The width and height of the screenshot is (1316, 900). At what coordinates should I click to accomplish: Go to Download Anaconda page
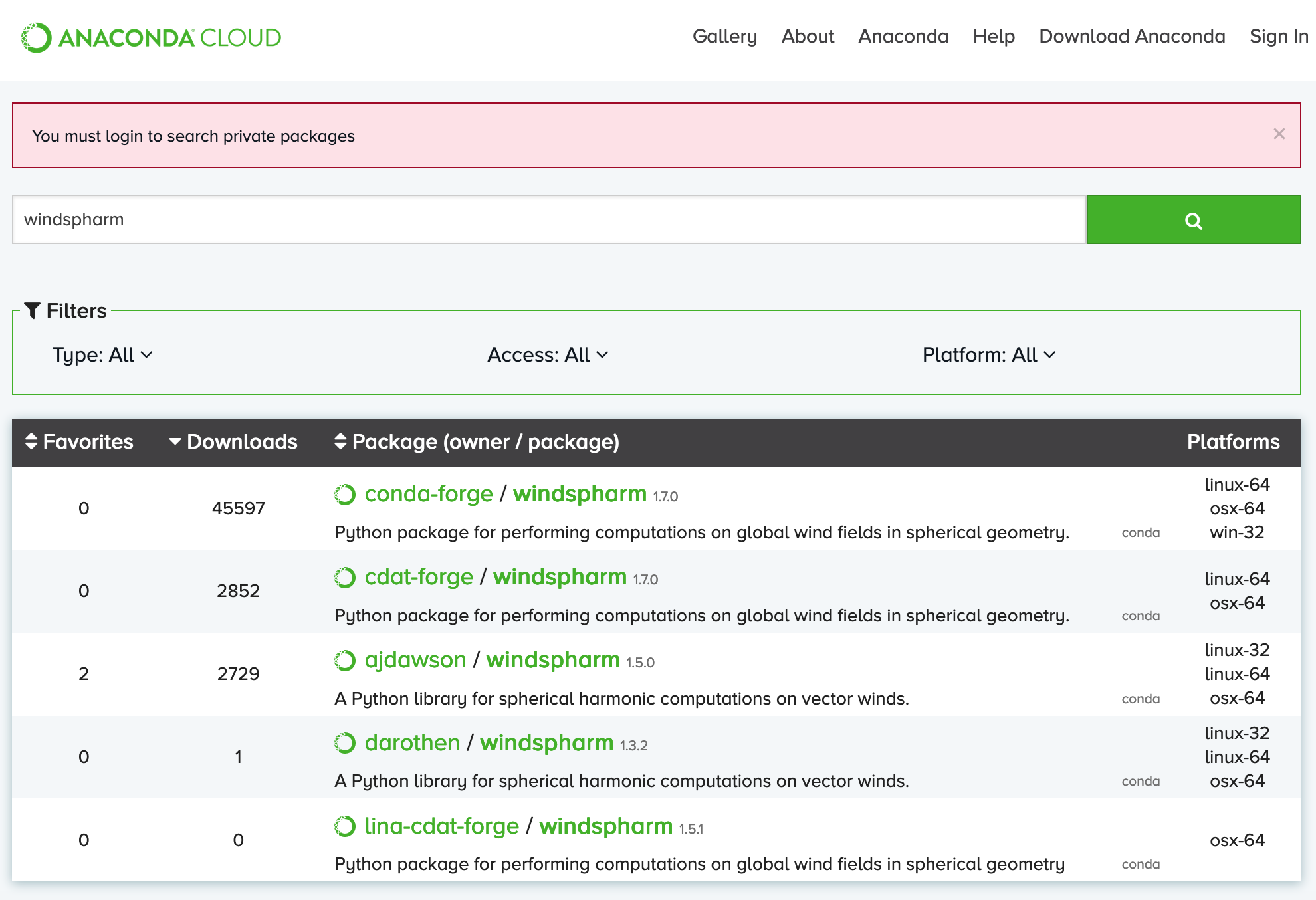click(1132, 37)
